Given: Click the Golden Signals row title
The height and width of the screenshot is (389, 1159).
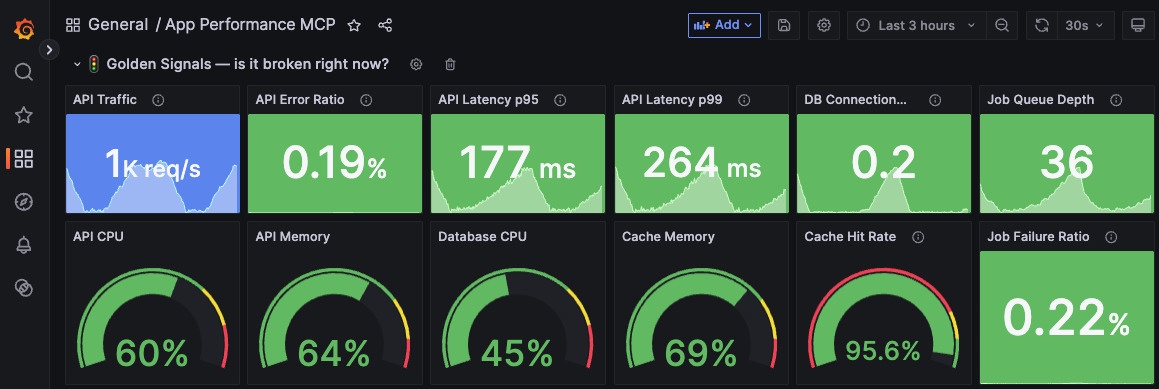Looking at the screenshot, I should [248, 64].
